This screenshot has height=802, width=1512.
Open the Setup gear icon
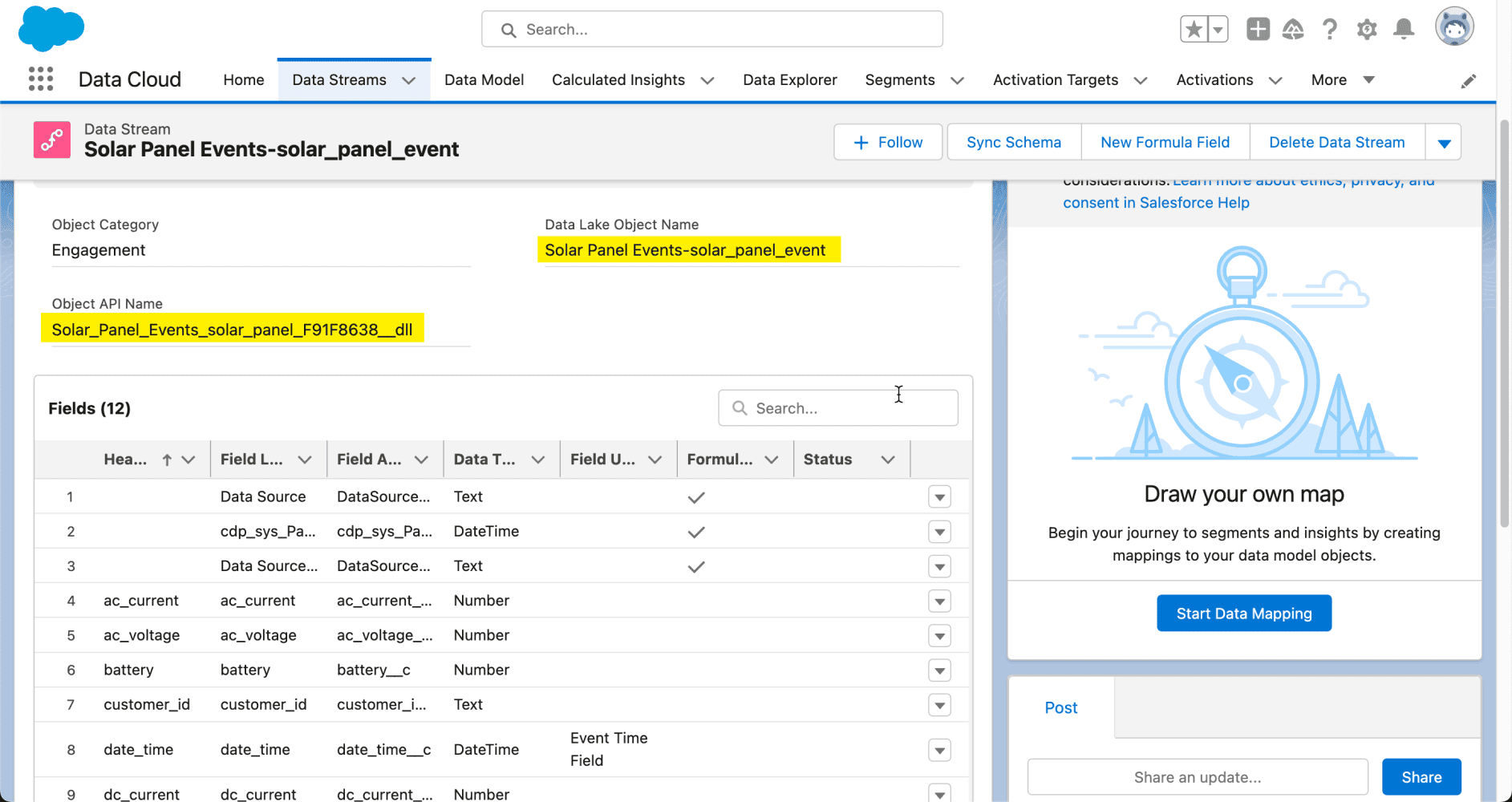pyautogui.click(x=1367, y=30)
